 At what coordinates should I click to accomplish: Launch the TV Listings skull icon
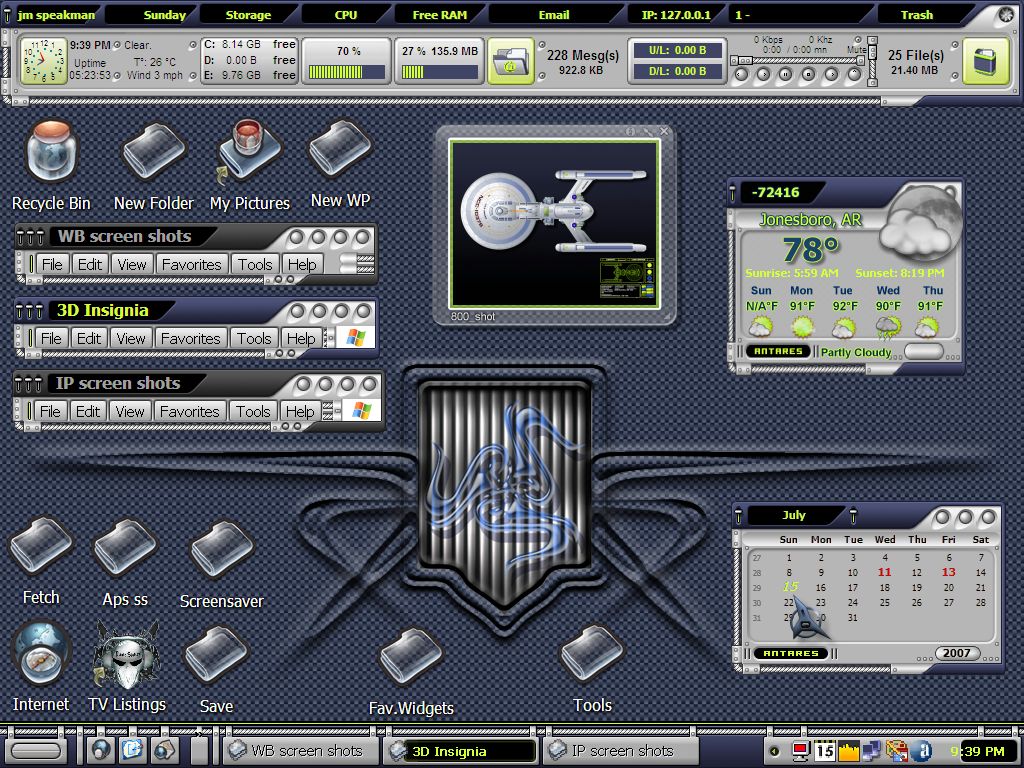click(x=127, y=655)
